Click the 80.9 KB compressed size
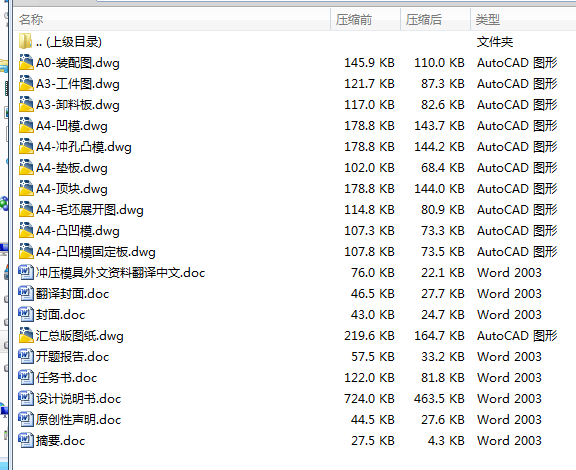Screen dimensions: 576x470 (443, 209)
